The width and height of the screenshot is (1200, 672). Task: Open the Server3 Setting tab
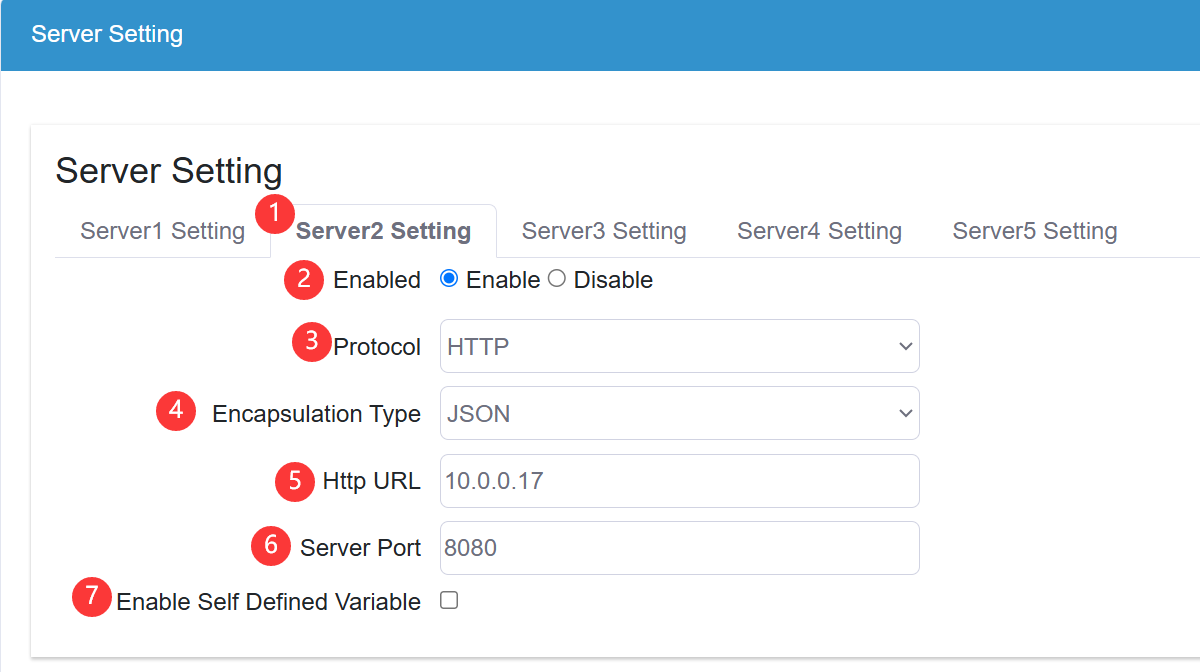tap(603, 230)
